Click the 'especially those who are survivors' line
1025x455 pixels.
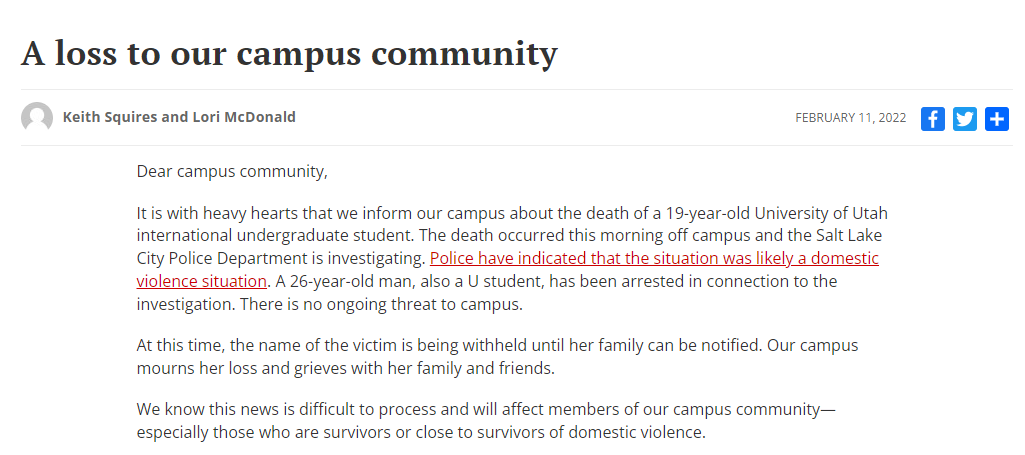(421, 432)
